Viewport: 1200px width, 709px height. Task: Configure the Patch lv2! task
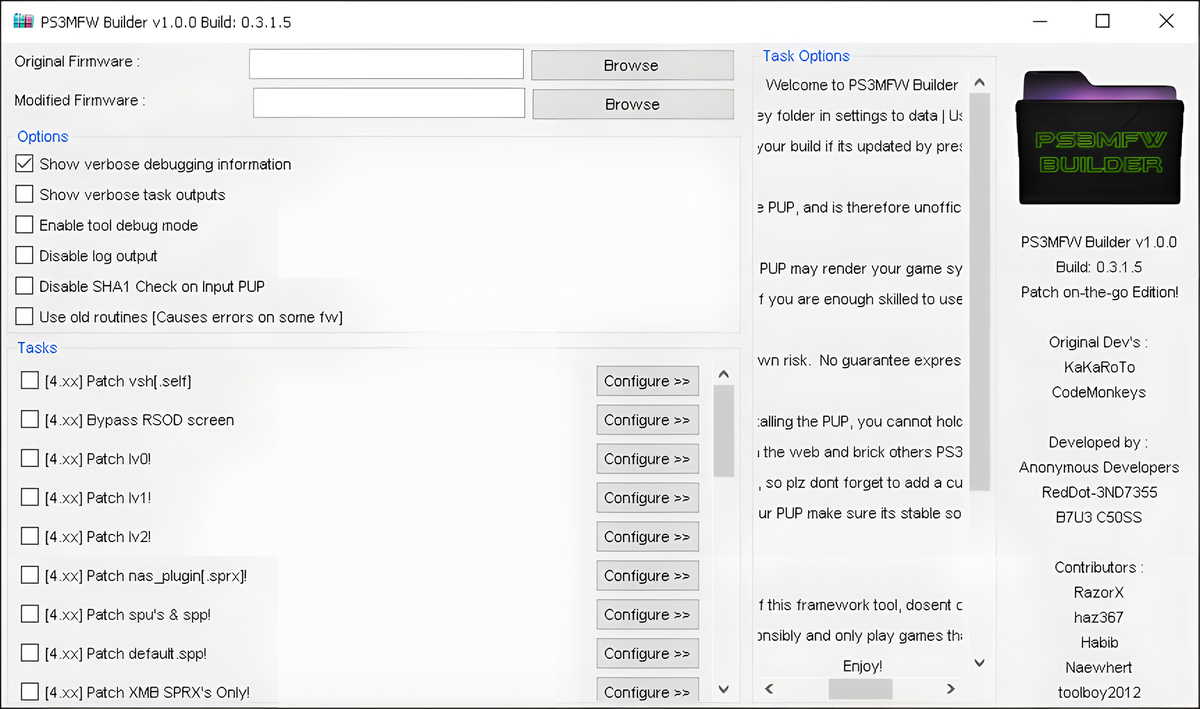tap(647, 537)
